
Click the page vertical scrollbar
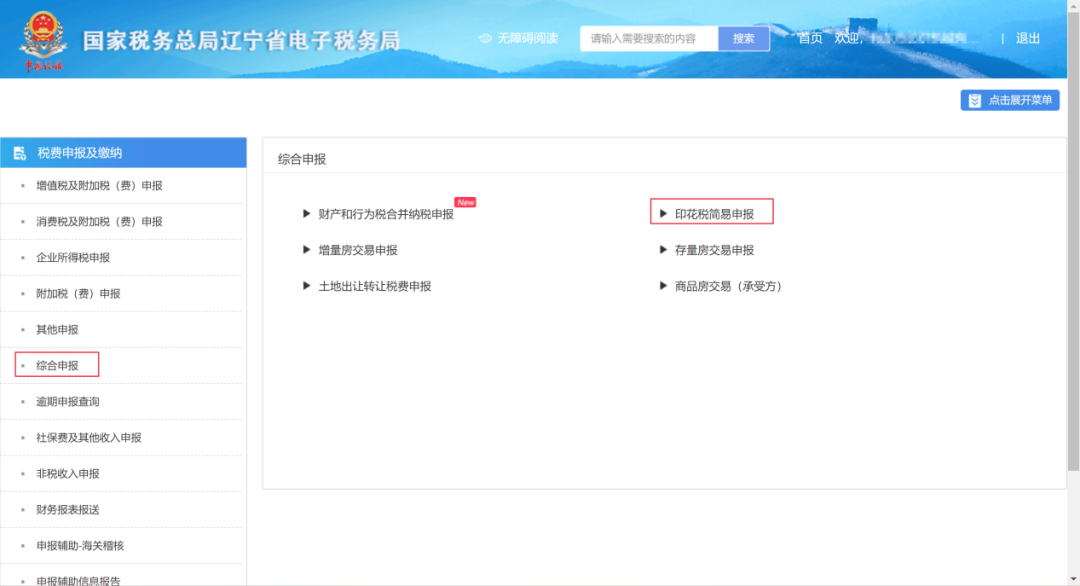pos(1073,241)
